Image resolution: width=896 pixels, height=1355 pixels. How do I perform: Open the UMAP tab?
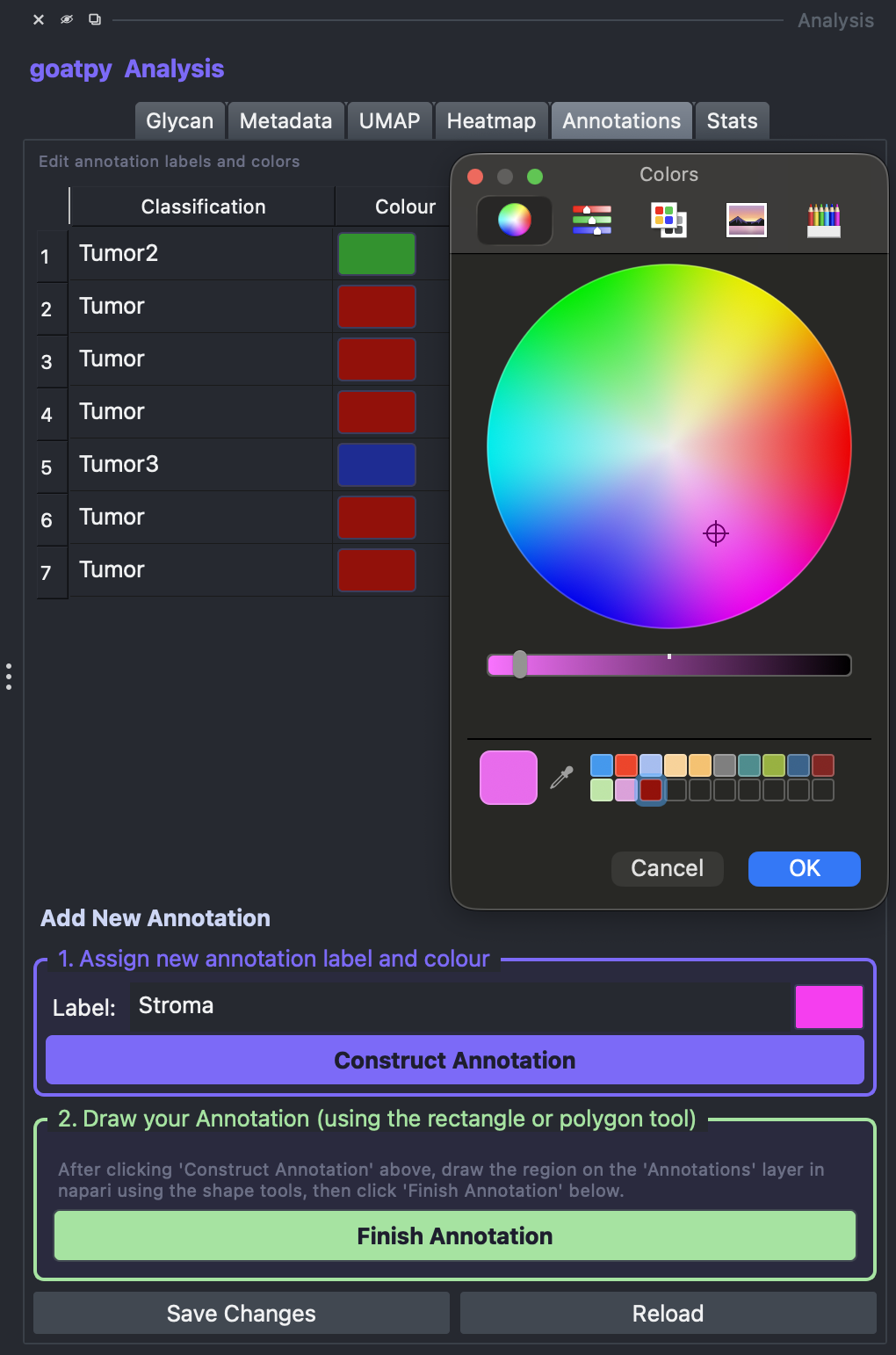tap(389, 121)
